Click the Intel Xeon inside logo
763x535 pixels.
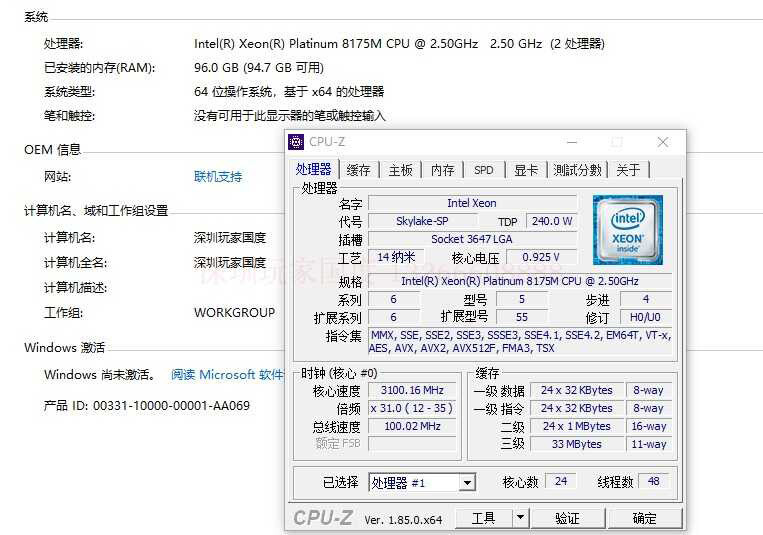click(x=628, y=230)
